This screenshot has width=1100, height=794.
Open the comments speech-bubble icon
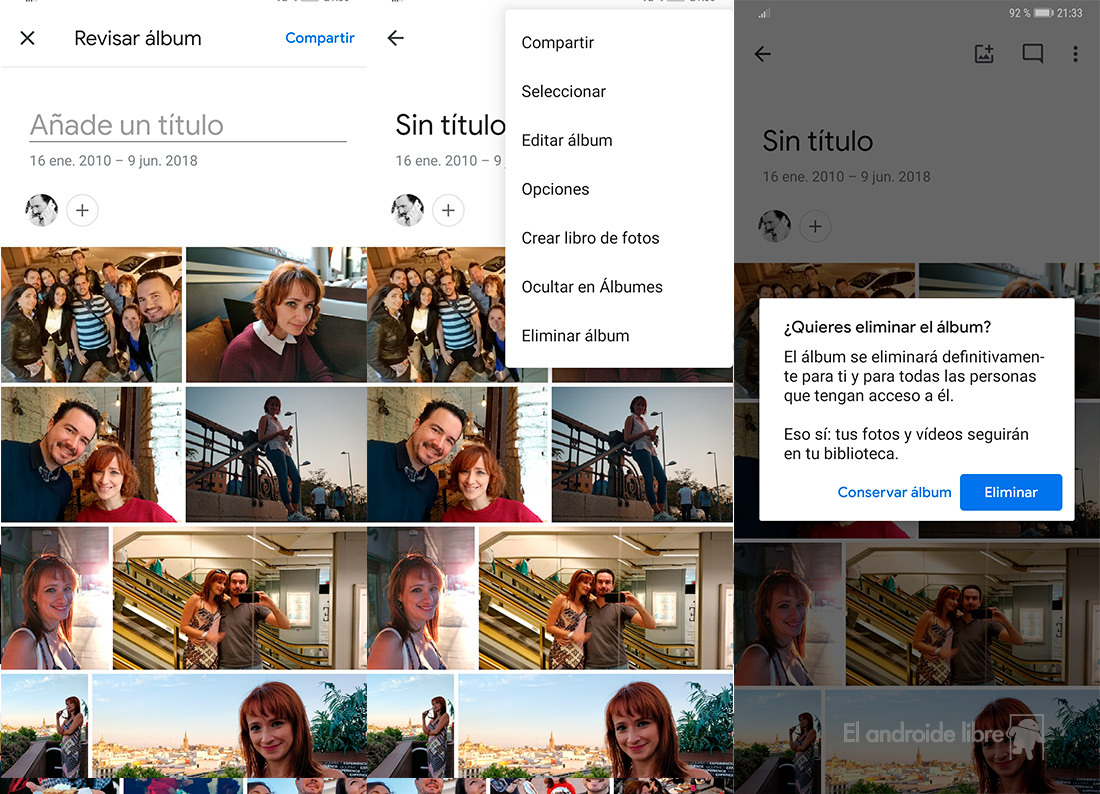click(1032, 54)
